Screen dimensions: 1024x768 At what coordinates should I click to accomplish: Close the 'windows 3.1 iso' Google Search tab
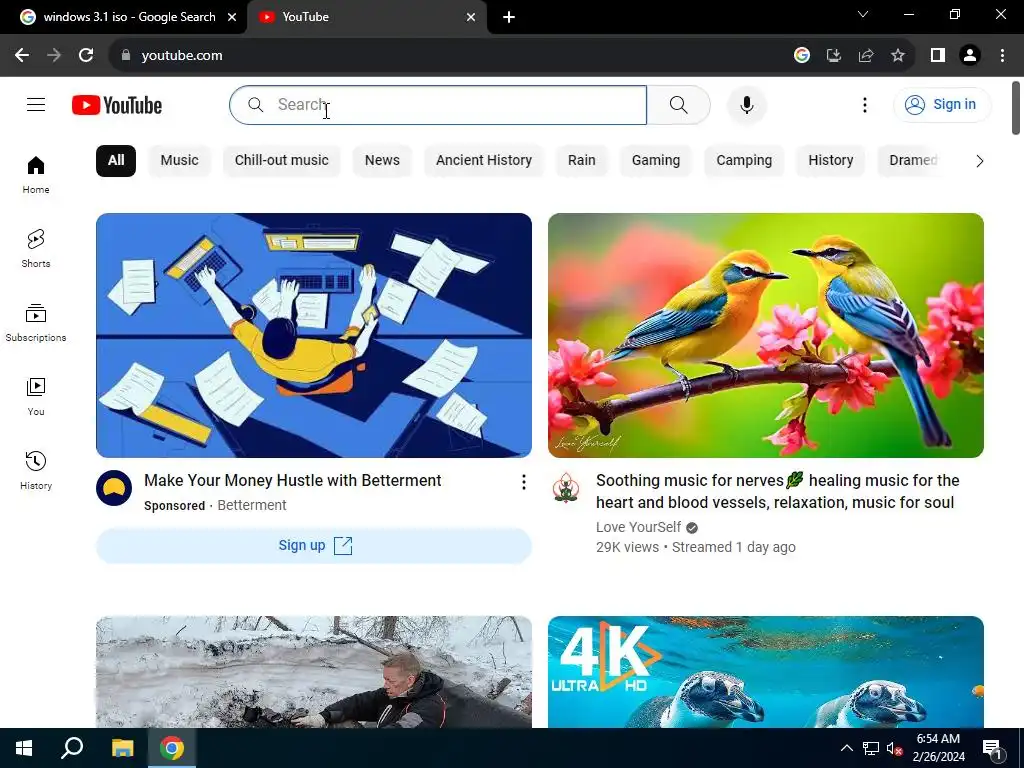232,17
